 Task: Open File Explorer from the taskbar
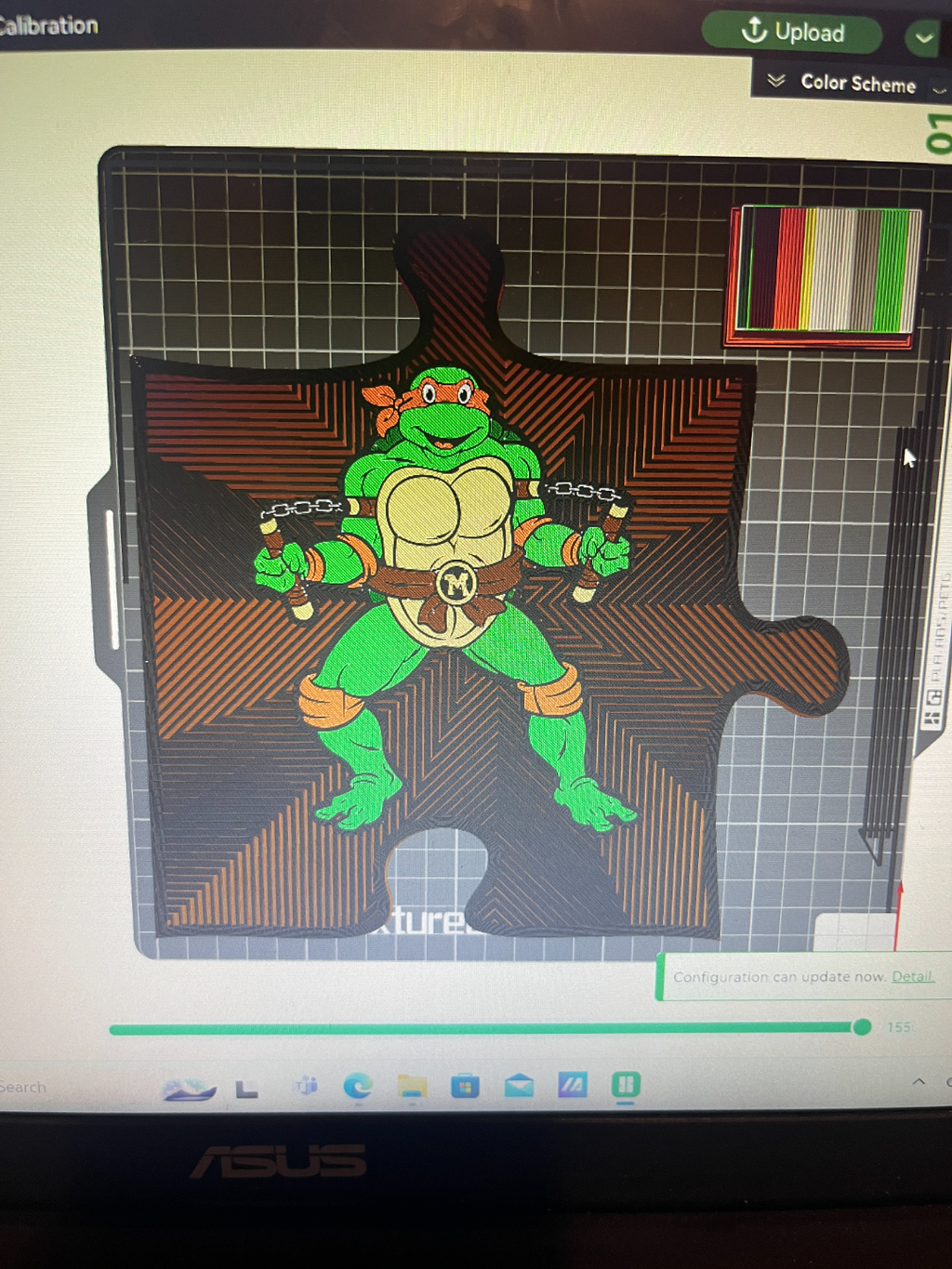pos(412,1086)
